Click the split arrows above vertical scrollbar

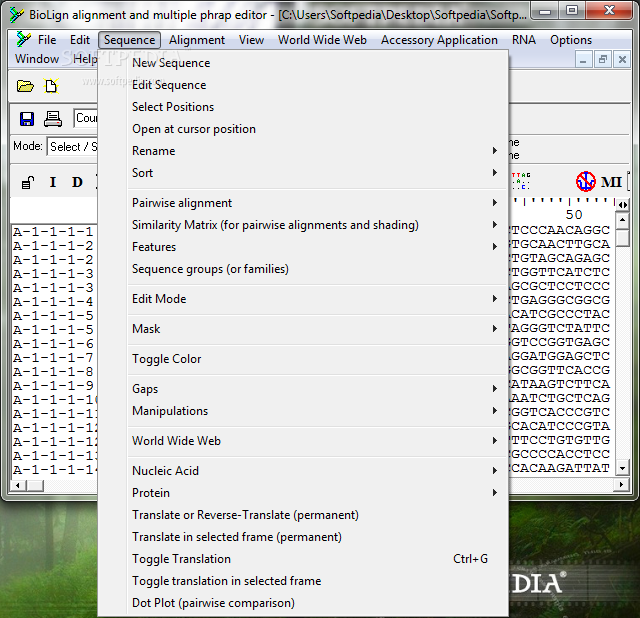pyautogui.click(x=622, y=205)
